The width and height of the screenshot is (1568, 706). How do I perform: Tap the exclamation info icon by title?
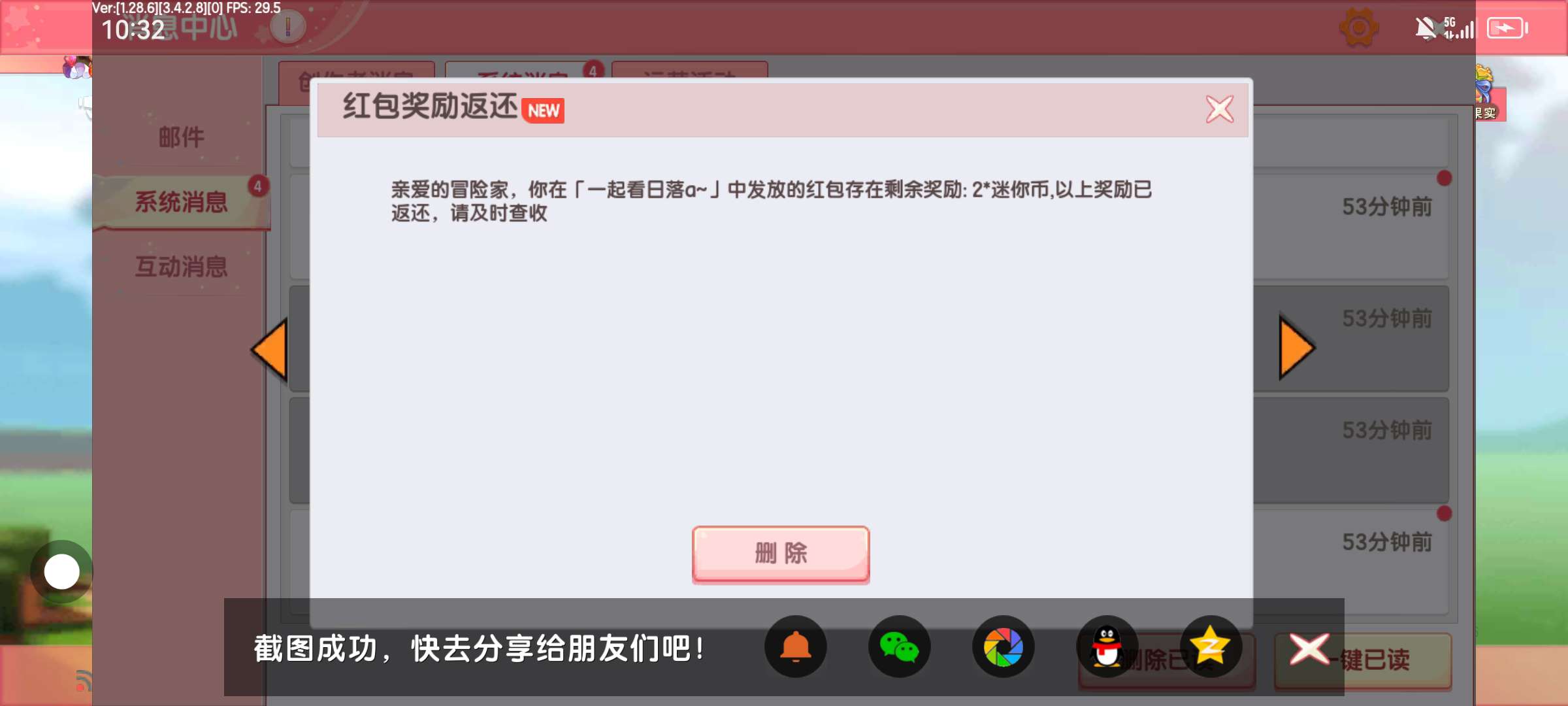287,27
